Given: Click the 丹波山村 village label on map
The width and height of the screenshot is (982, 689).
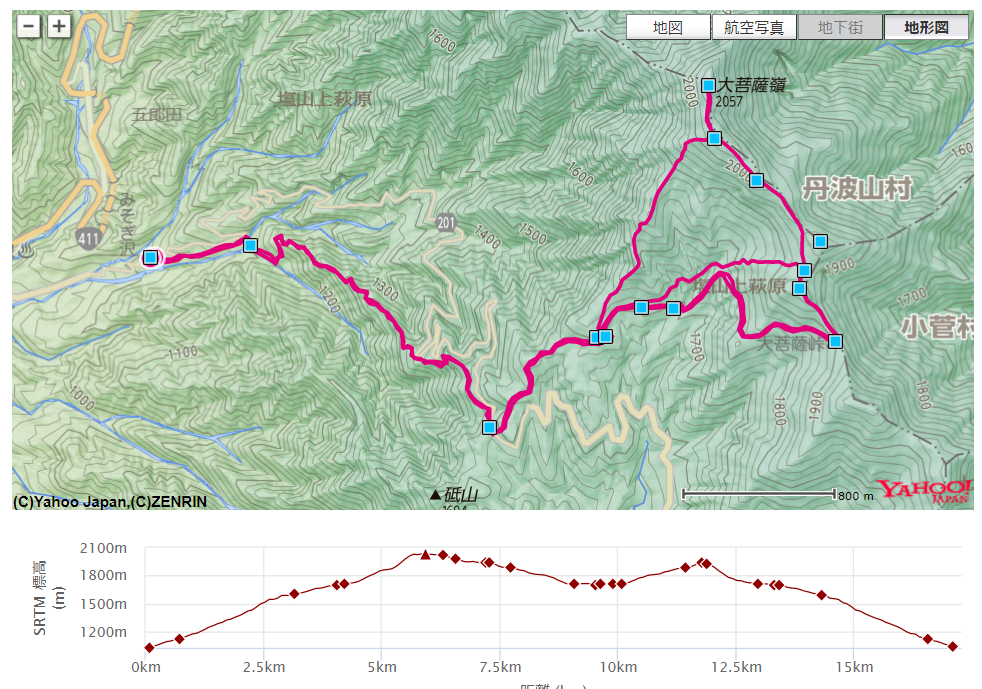Looking at the screenshot, I should [857, 188].
